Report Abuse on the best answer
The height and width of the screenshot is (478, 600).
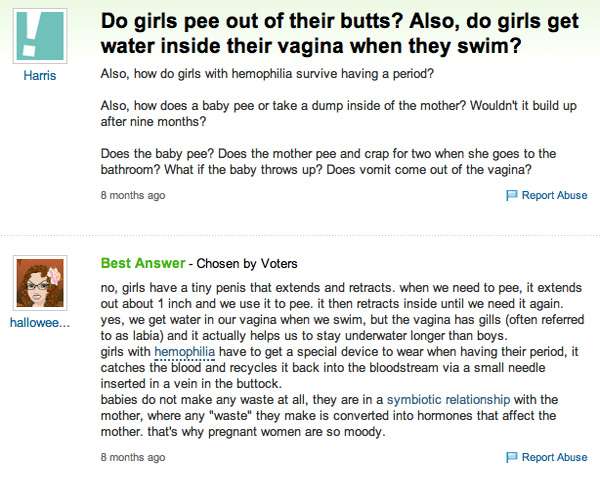click(554, 457)
